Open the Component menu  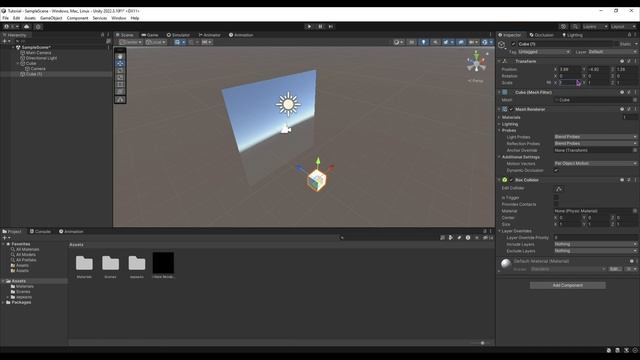[x=77, y=18]
